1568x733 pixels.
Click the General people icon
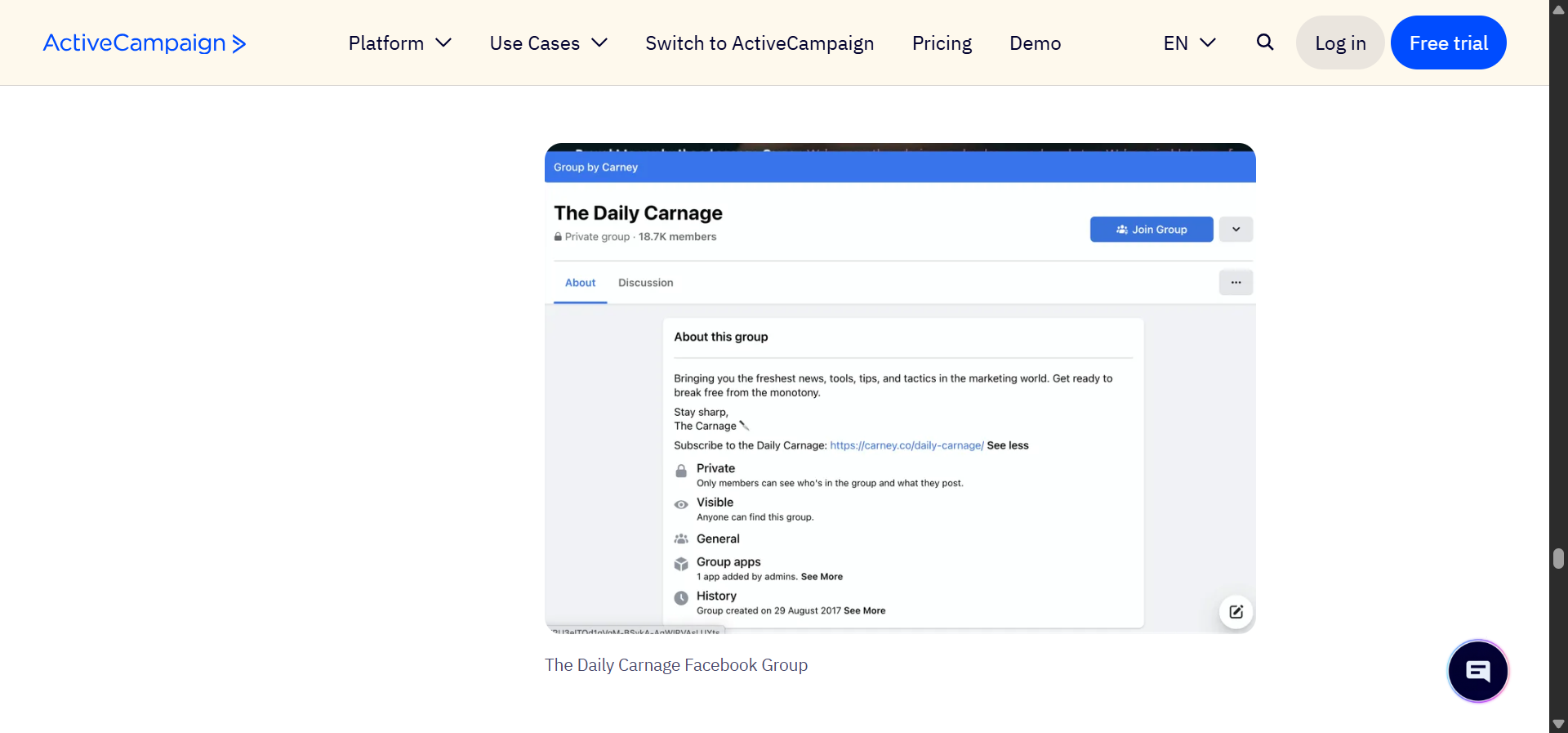pyautogui.click(x=681, y=539)
